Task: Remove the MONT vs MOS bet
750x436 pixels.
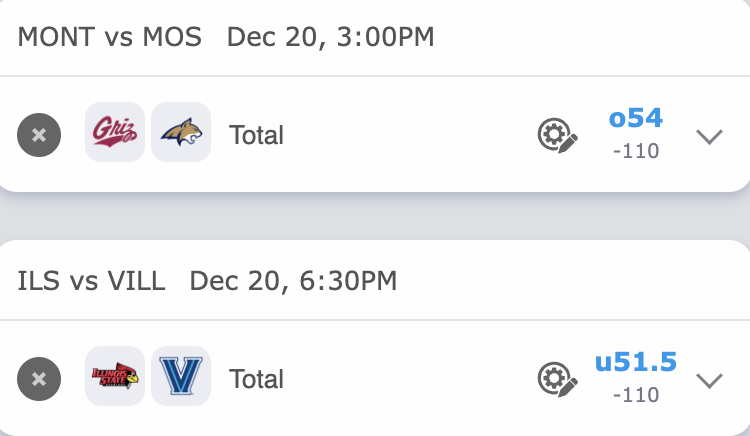Action: point(39,135)
